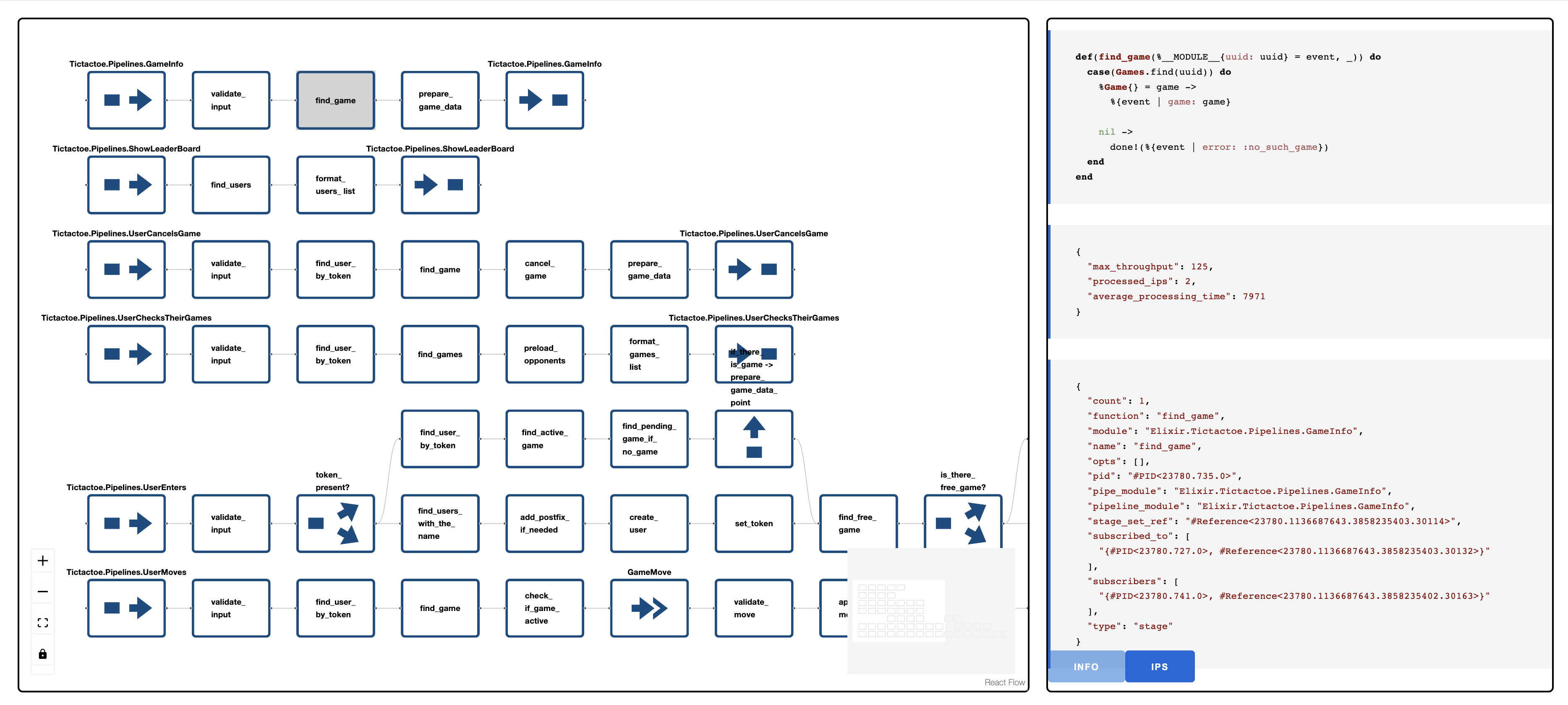This screenshot has height=705, width=1568.
Task: Select the GameInfo pipeline output consumer node
Action: [x=544, y=100]
